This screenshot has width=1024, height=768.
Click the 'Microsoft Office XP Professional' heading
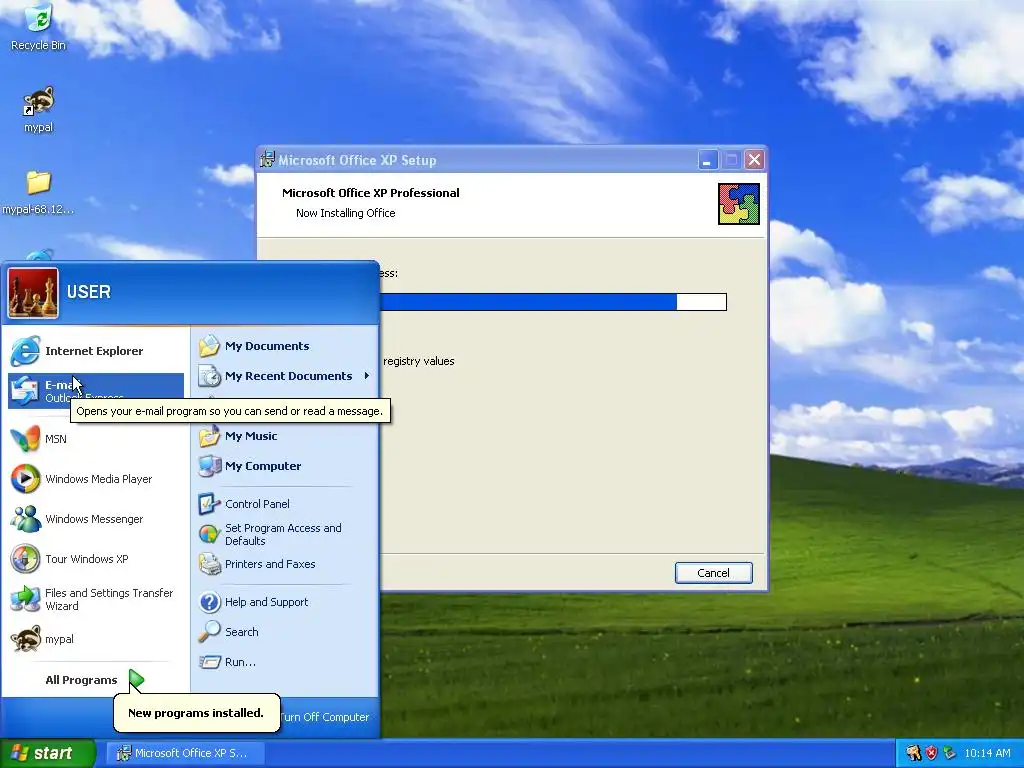[370, 193]
